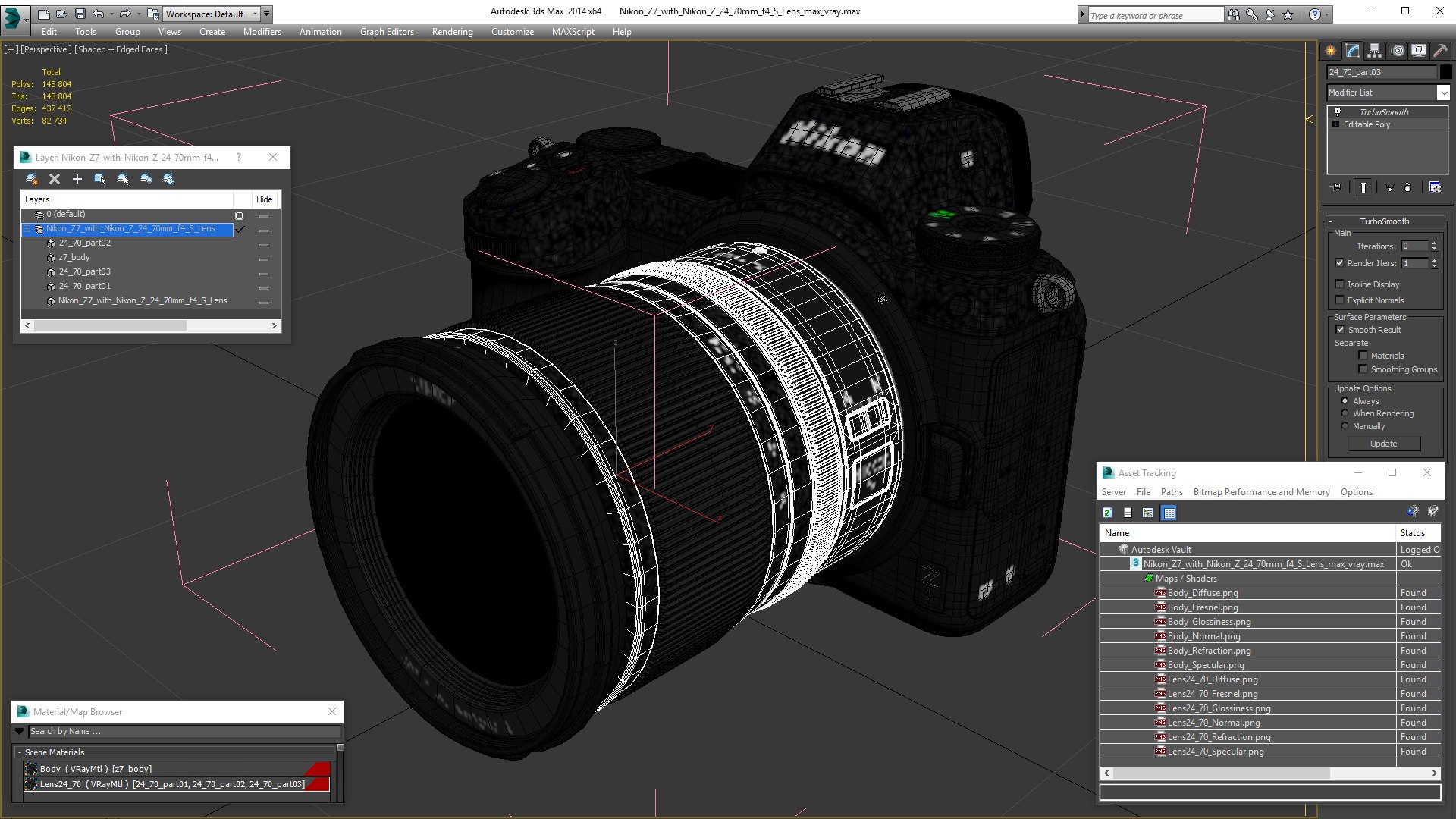Open the Modifier List dropdown
Image resolution: width=1456 pixels, height=819 pixels.
1442,93
